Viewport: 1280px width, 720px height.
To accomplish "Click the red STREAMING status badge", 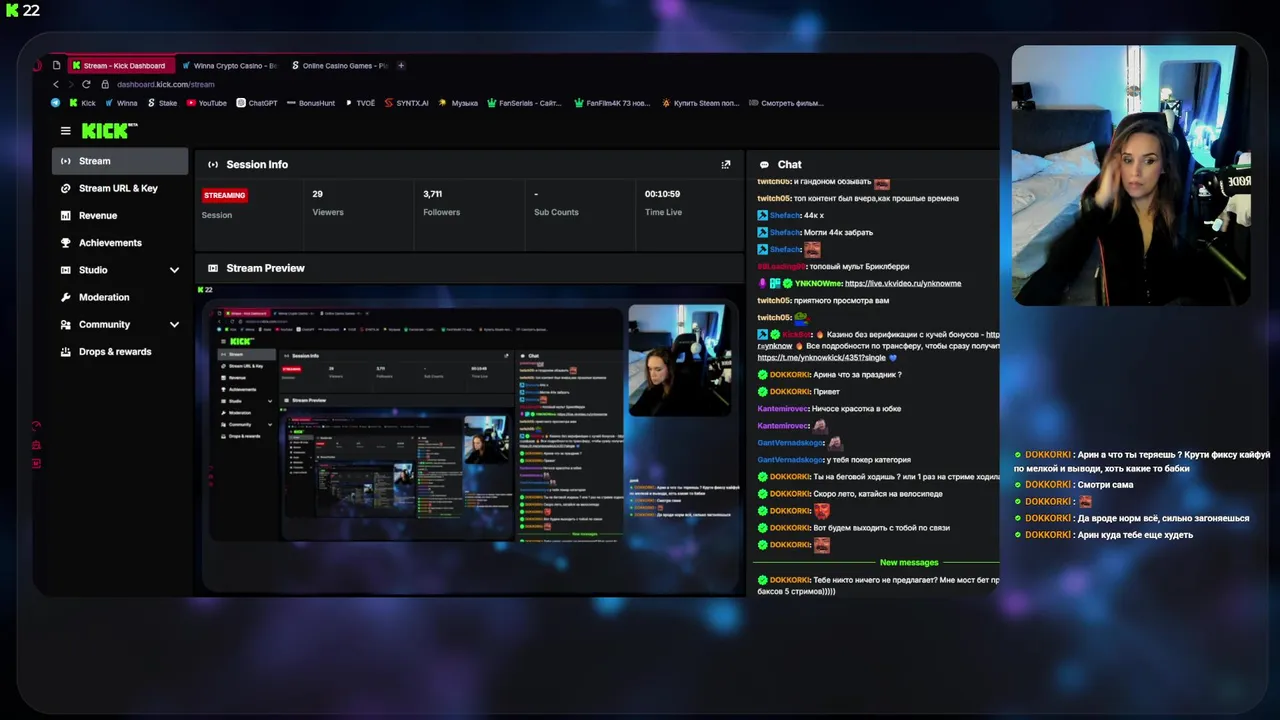I will click(225, 195).
